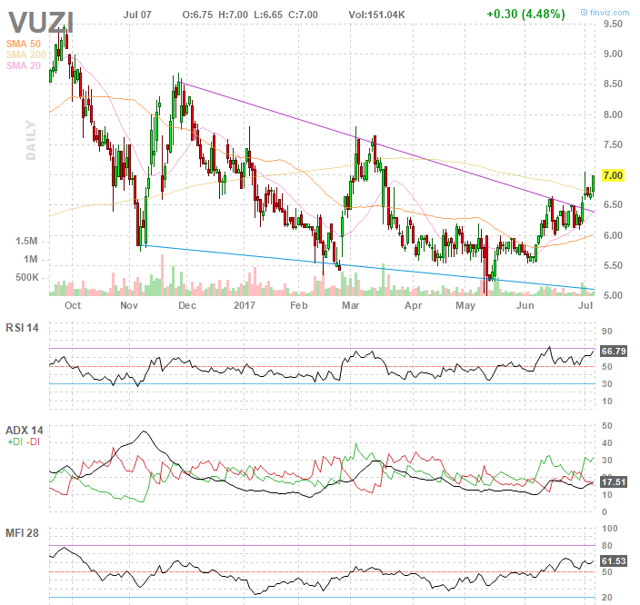Open the finviz.com link
This screenshot has width=640, height=605.
605,13
